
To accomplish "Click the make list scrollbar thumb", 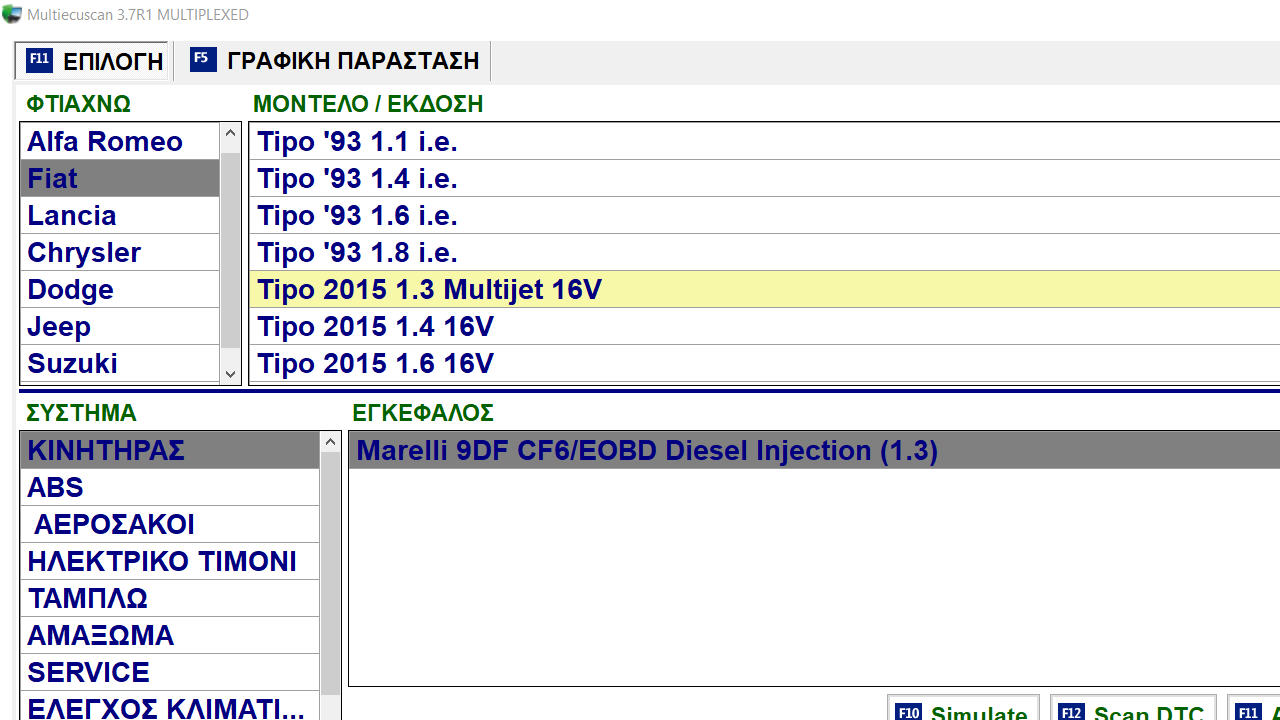I will [x=231, y=250].
